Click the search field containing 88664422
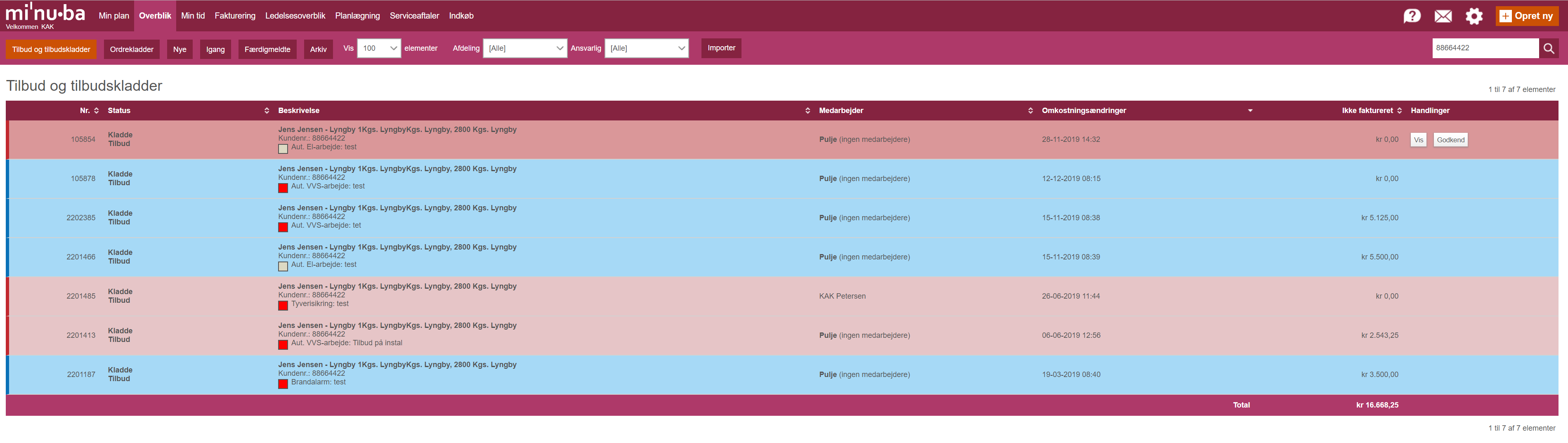Screen dimensions: 1568x443 (x=1485, y=48)
